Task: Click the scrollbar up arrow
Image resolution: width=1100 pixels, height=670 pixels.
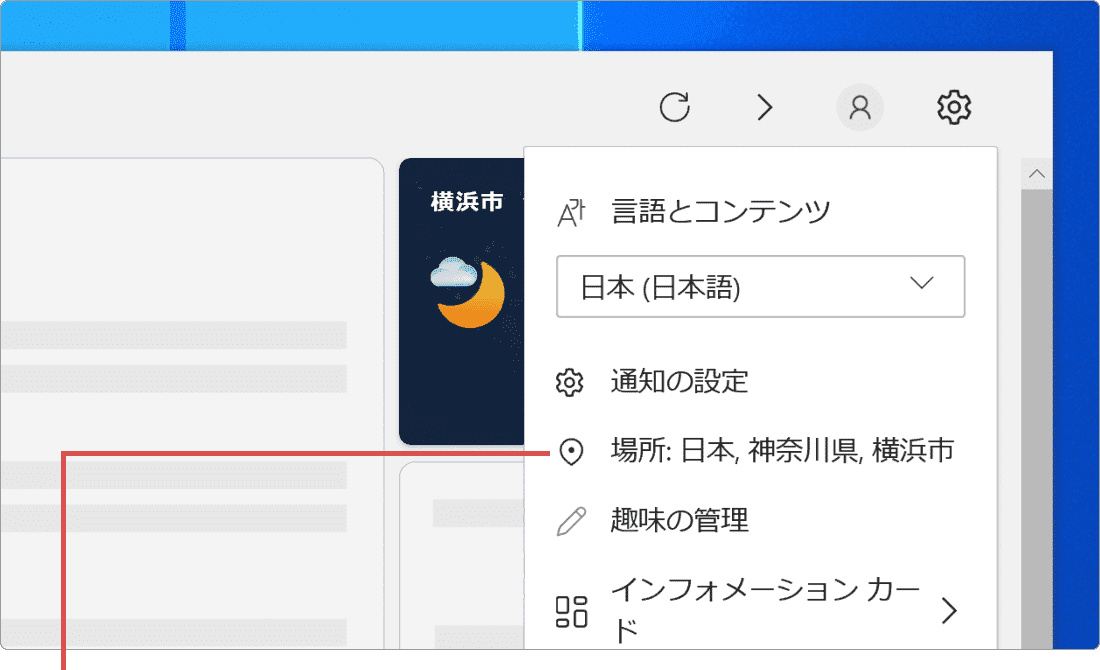Action: [x=1038, y=172]
